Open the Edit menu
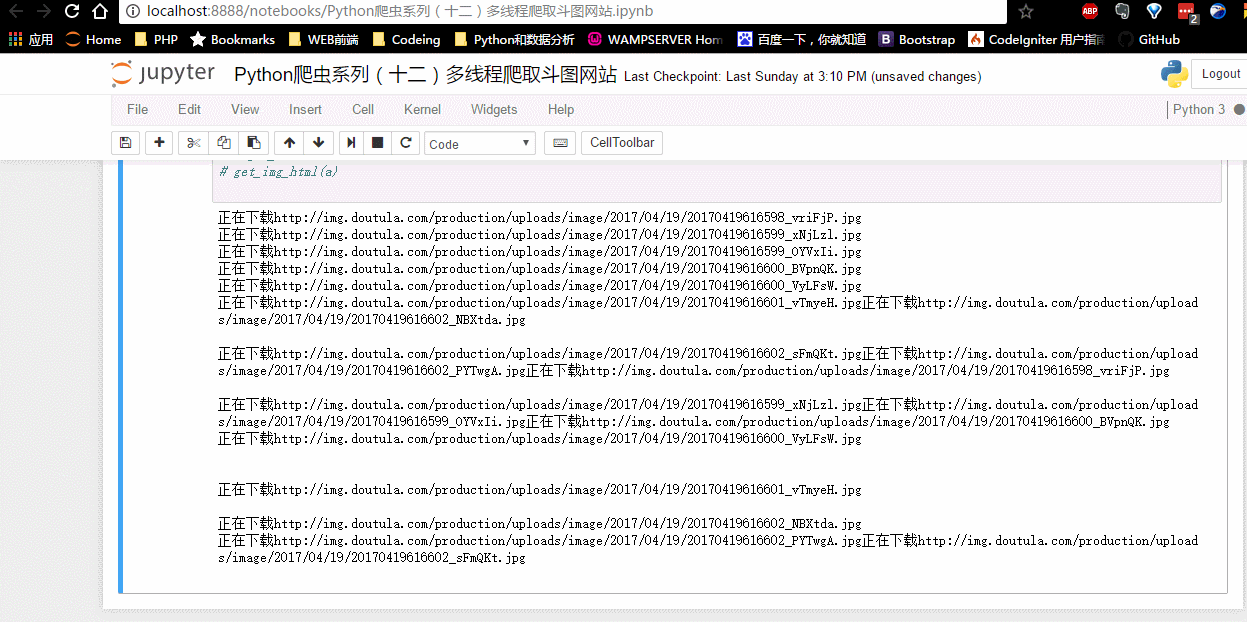This screenshot has width=1247, height=622. (x=189, y=110)
